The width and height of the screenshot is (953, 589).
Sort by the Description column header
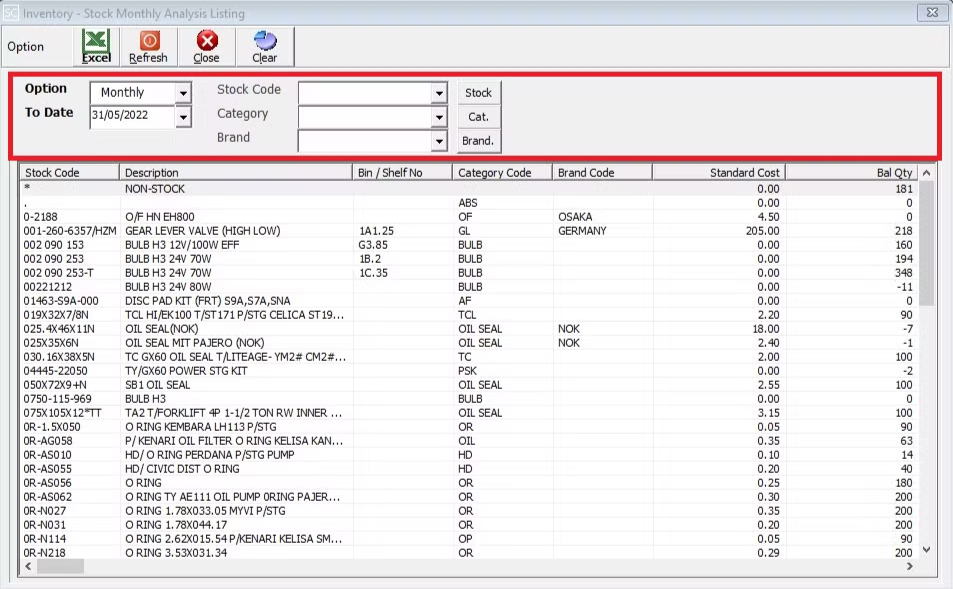click(x=236, y=173)
